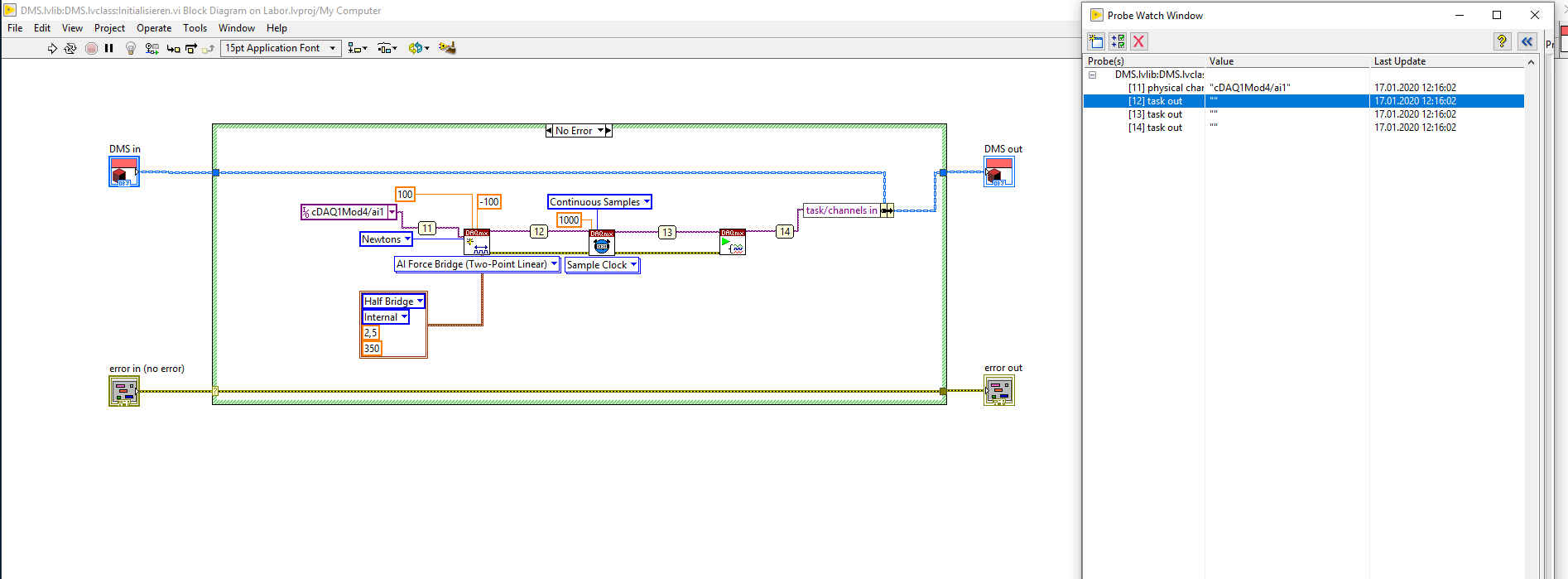Open the 15pt Application Font dropdown
This screenshot has width=1568, height=579.
(281, 48)
